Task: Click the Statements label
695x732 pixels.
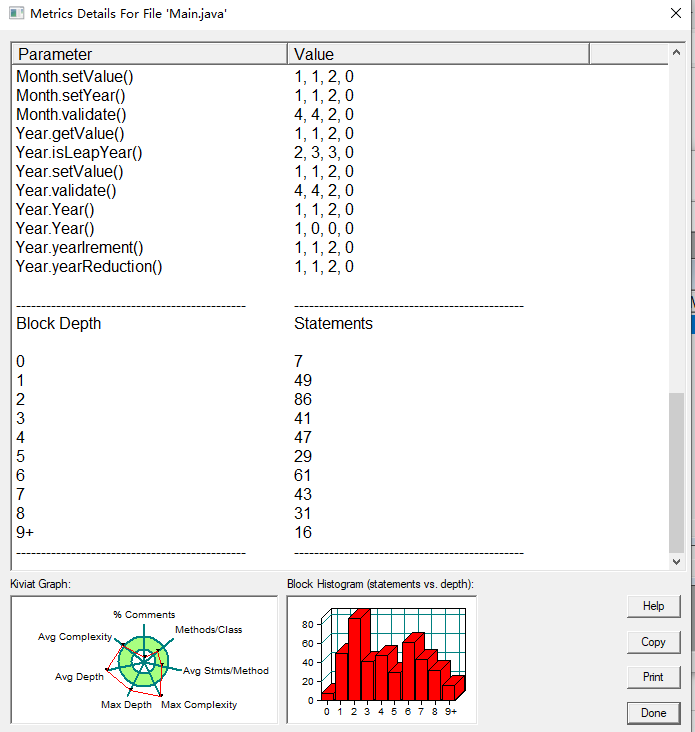Action: click(333, 324)
